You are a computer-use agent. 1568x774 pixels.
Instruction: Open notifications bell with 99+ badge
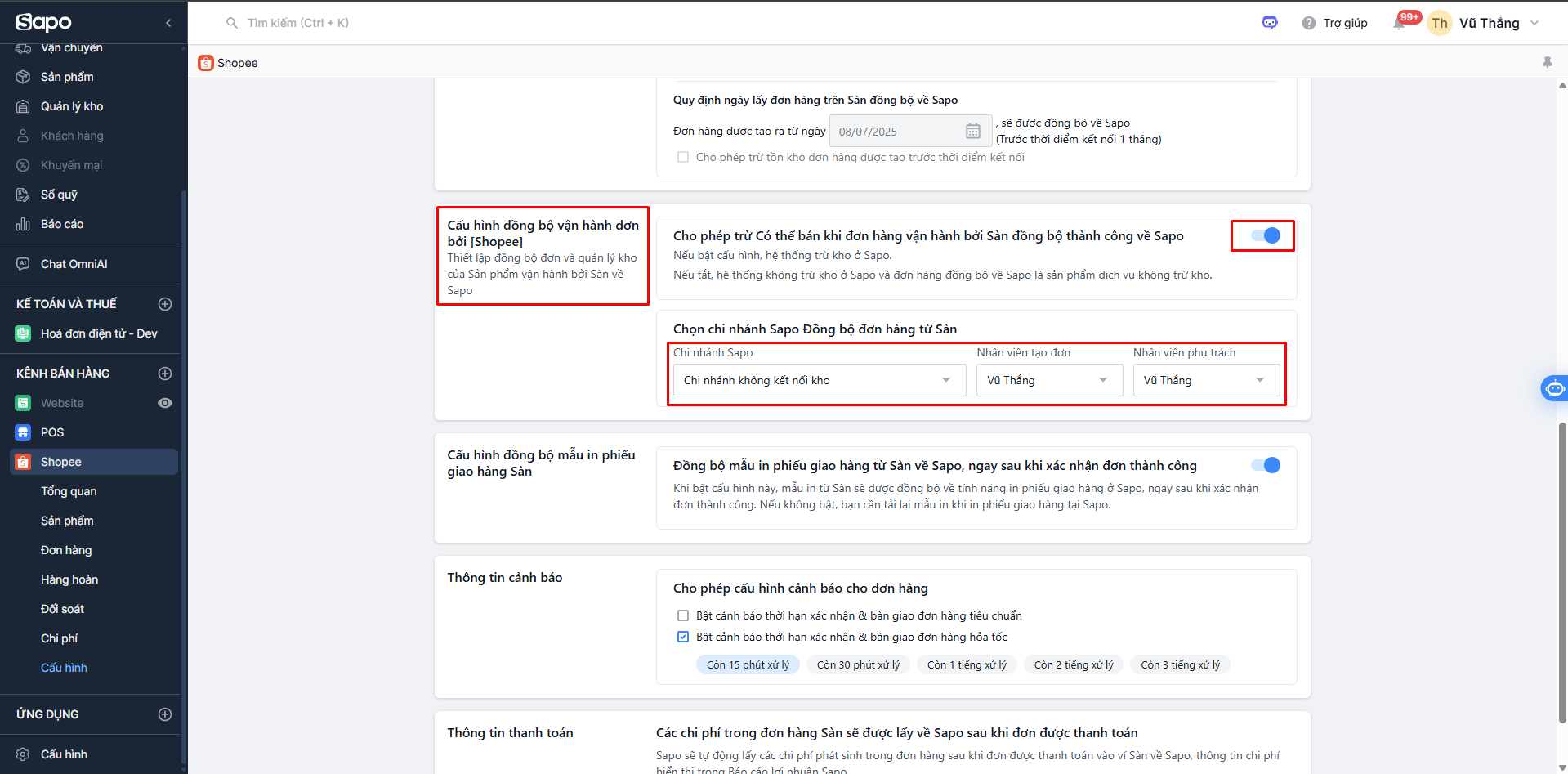(x=1400, y=23)
